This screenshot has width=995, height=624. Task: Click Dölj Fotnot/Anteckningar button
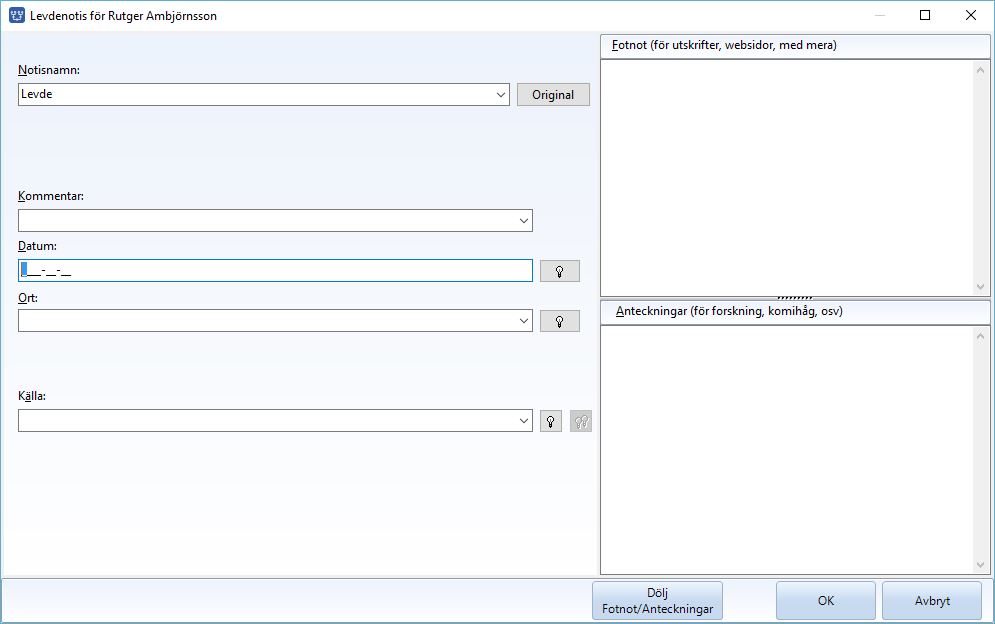657,601
